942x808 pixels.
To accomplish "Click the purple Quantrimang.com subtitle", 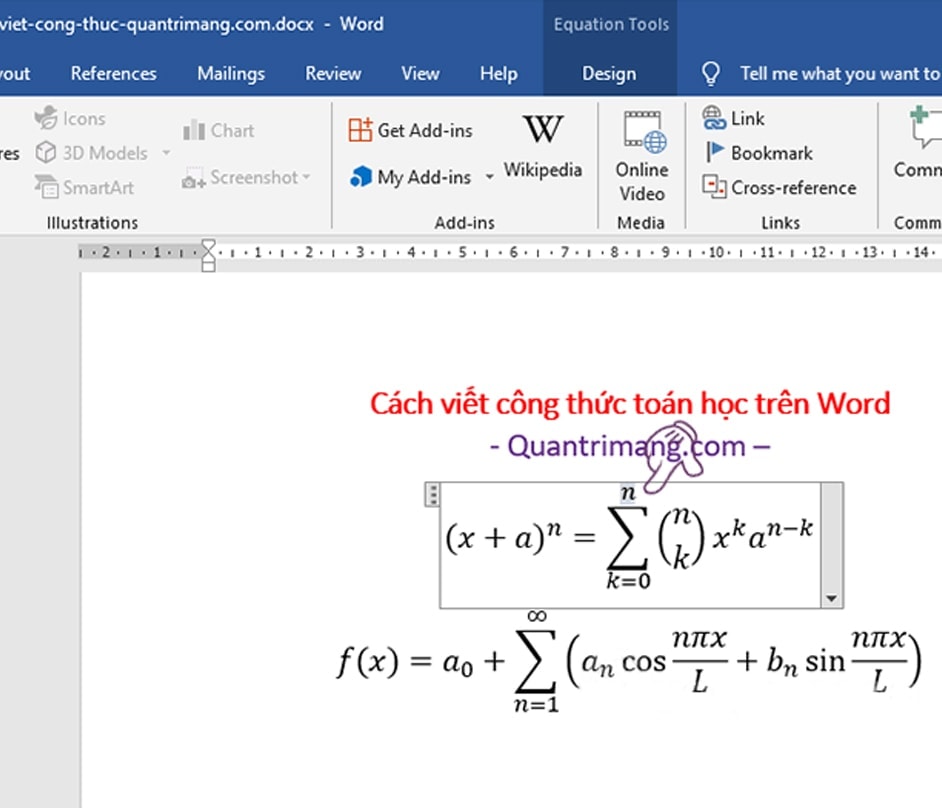I will pos(630,446).
